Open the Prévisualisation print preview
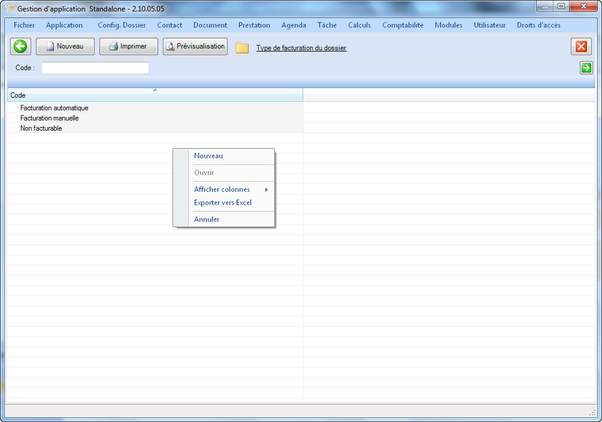Viewport: 602px width, 422px height. coord(195,46)
